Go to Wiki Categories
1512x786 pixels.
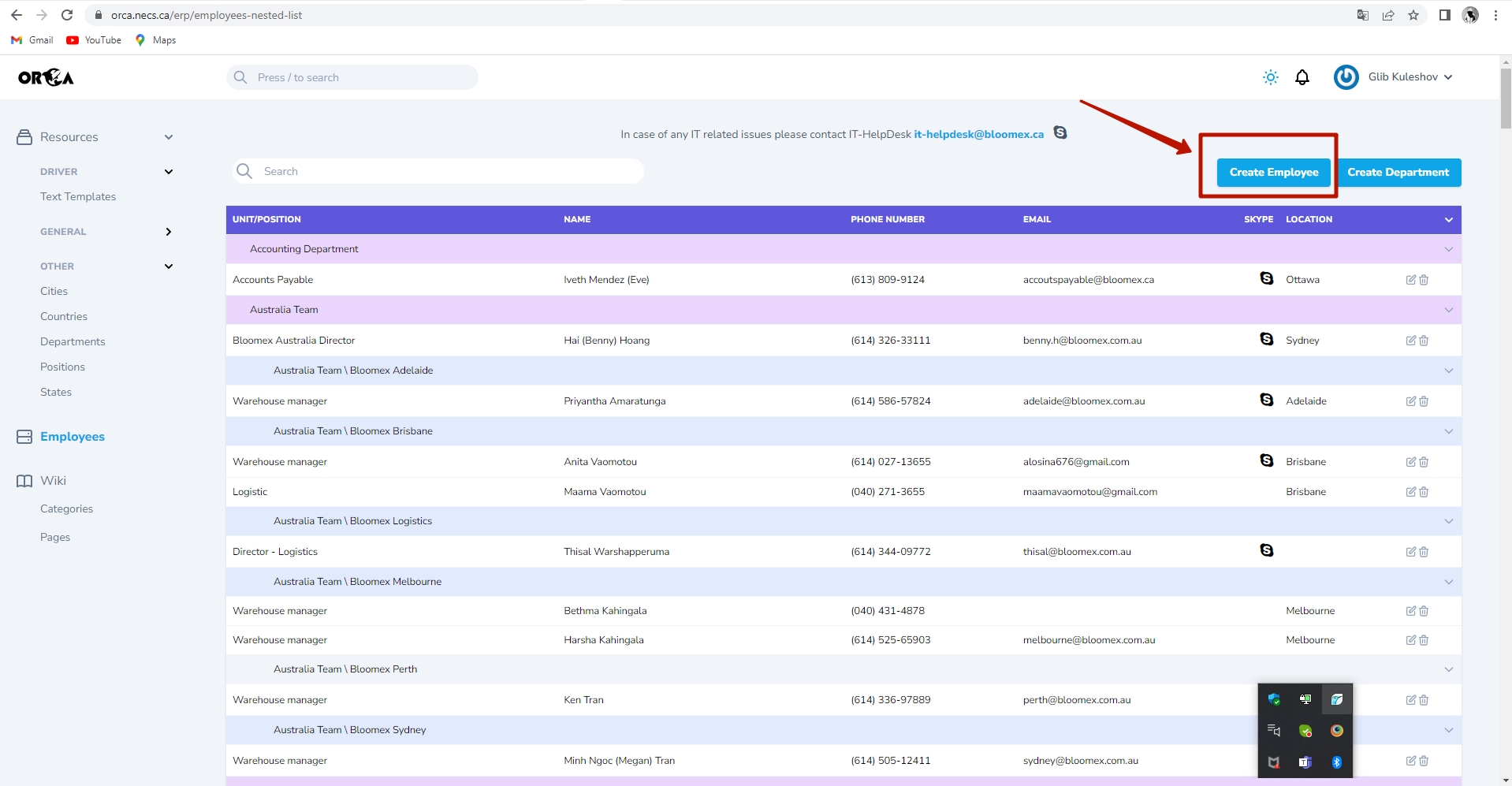tap(66, 508)
